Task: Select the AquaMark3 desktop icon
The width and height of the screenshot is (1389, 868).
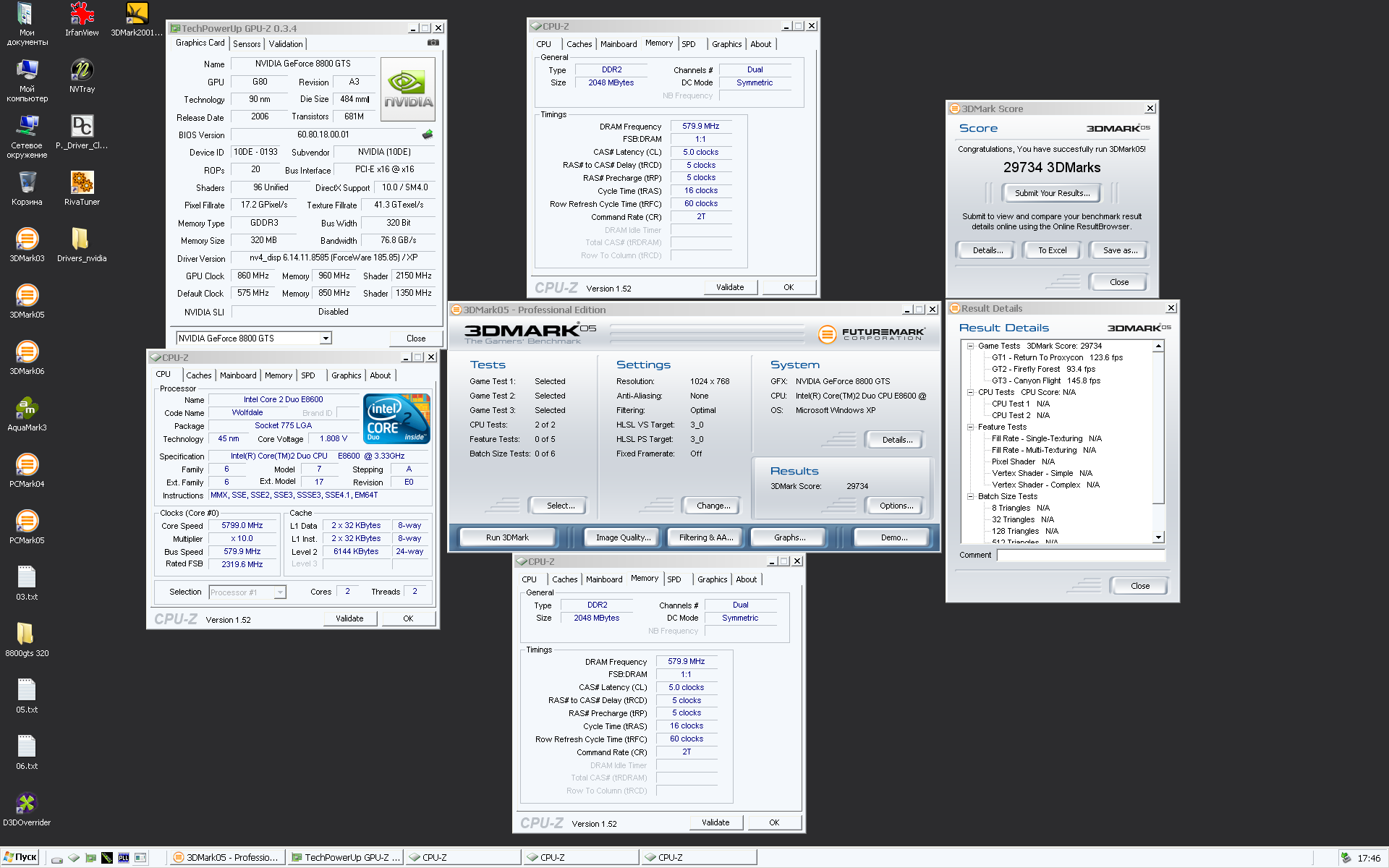Action: click(x=27, y=414)
